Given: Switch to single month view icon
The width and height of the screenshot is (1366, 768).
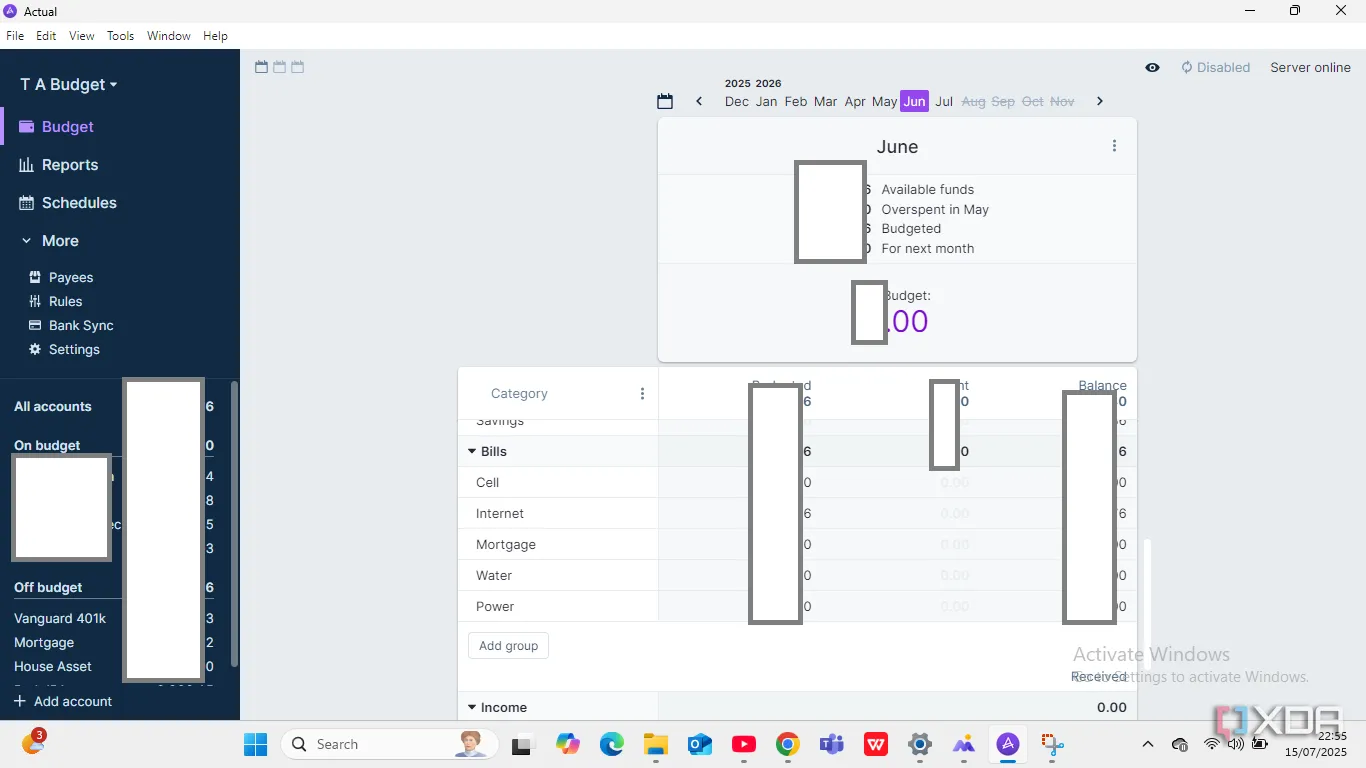Looking at the screenshot, I should pyautogui.click(x=262, y=67).
